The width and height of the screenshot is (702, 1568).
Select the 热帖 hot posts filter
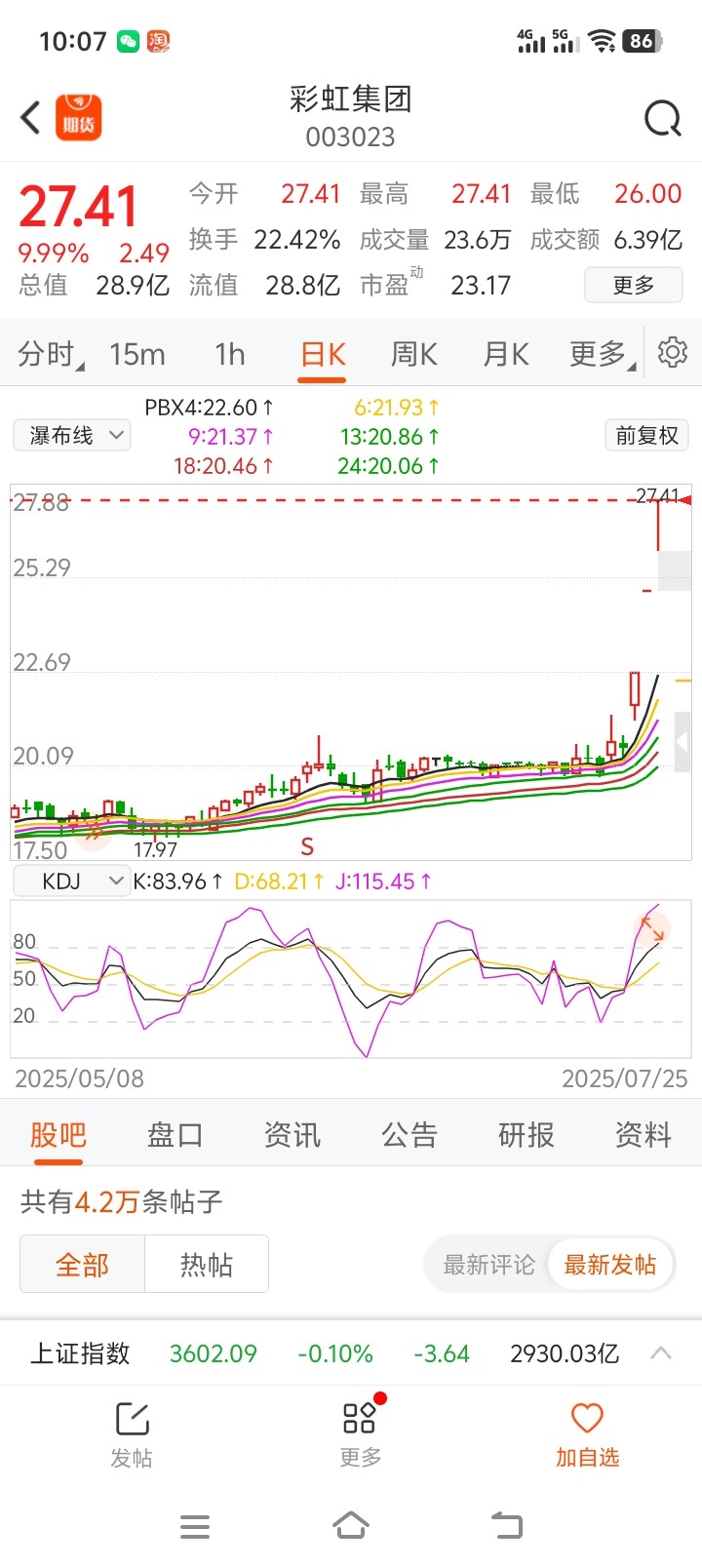[x=207, y=1265]
